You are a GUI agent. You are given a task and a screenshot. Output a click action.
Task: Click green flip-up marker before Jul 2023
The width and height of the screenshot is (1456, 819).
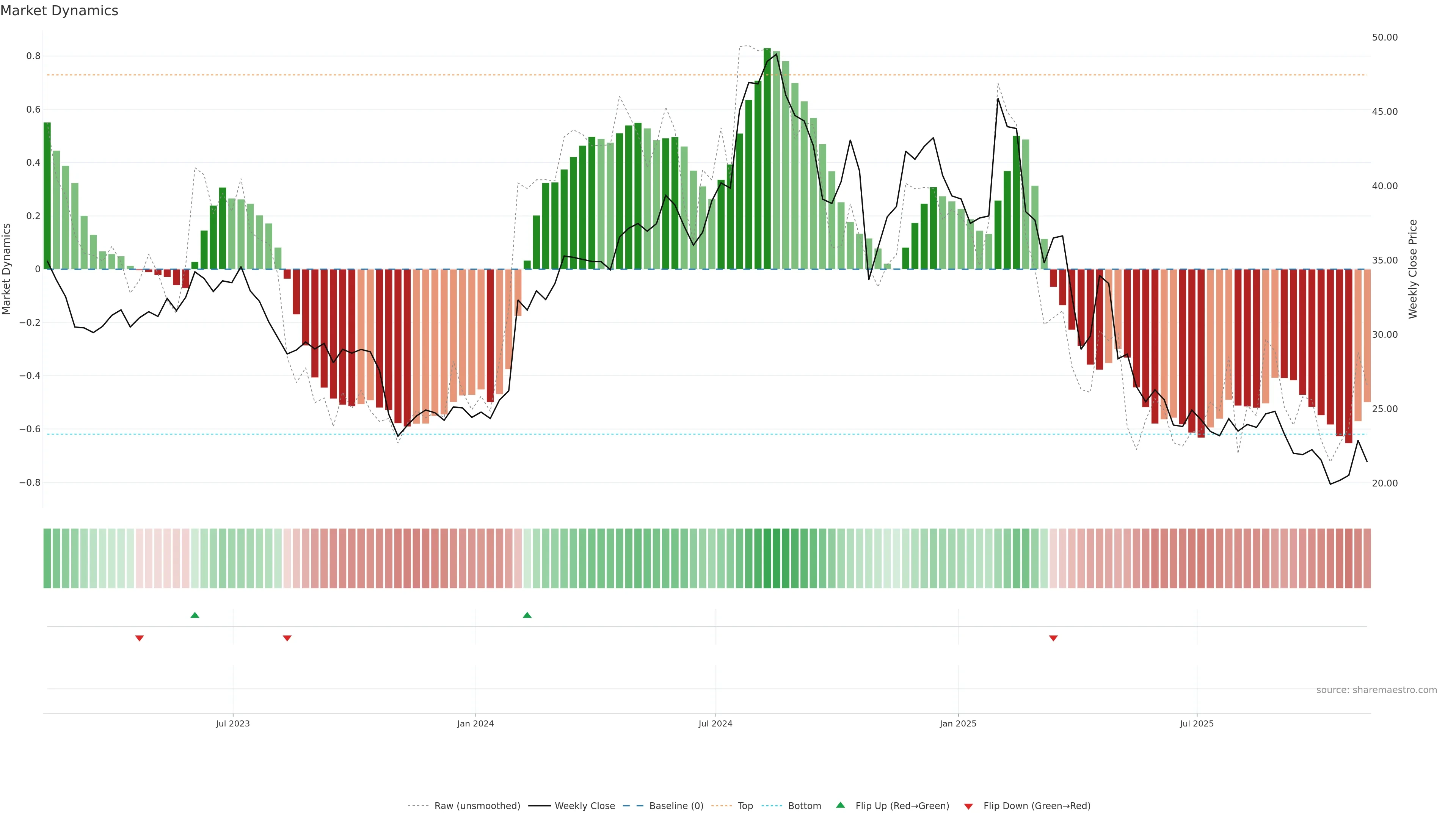[195, 615]
